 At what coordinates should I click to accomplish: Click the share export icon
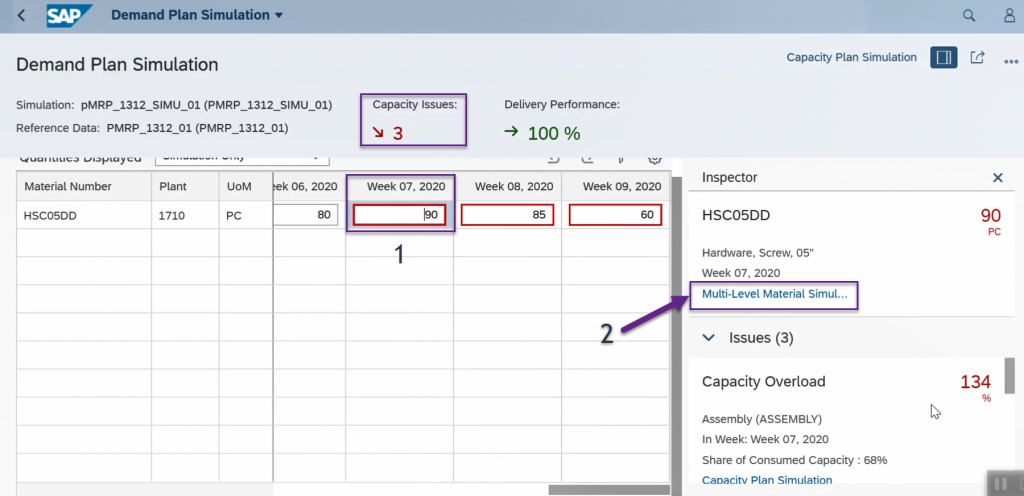977,57
